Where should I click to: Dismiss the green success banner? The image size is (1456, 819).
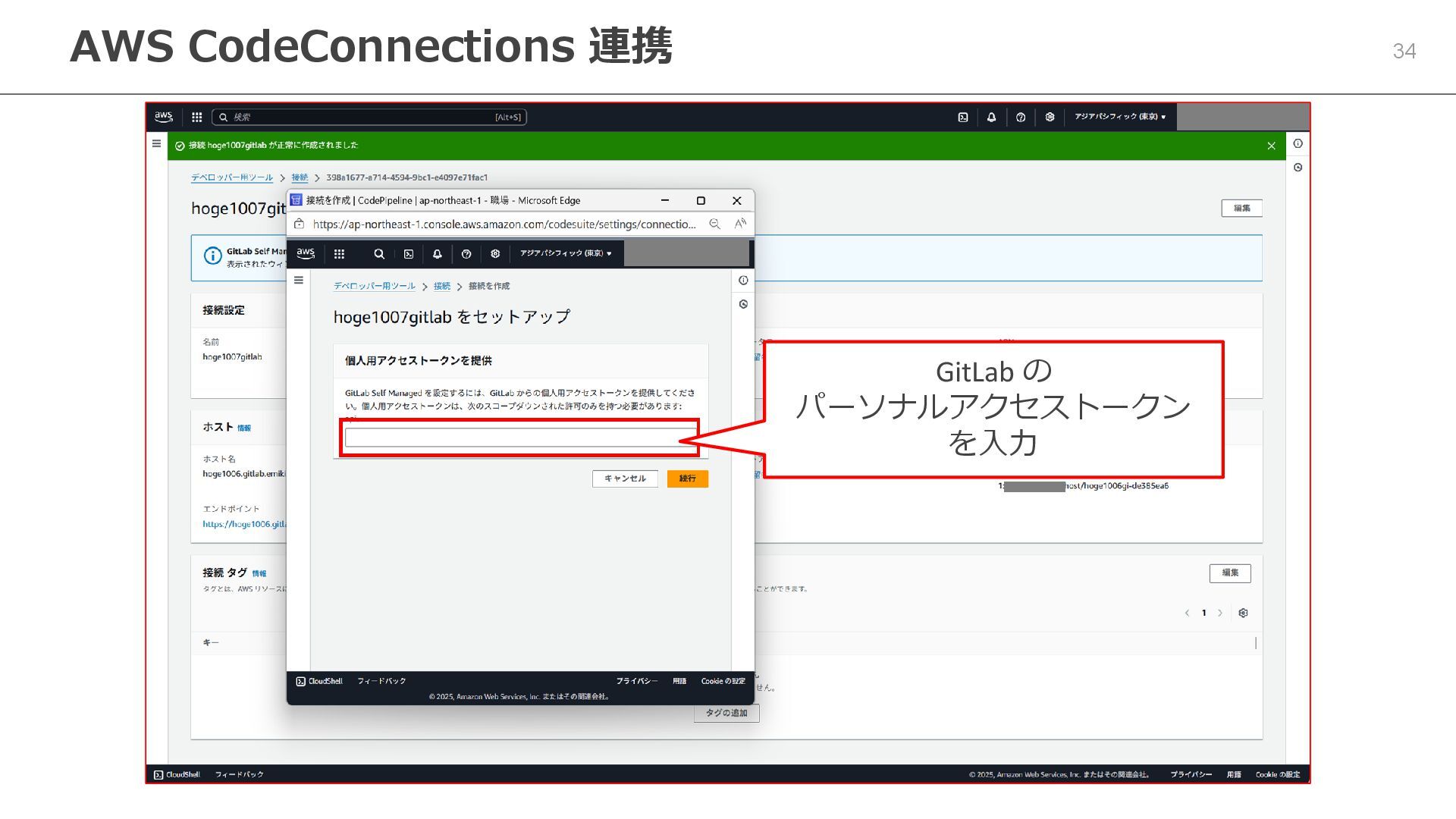click(1271, 146)
